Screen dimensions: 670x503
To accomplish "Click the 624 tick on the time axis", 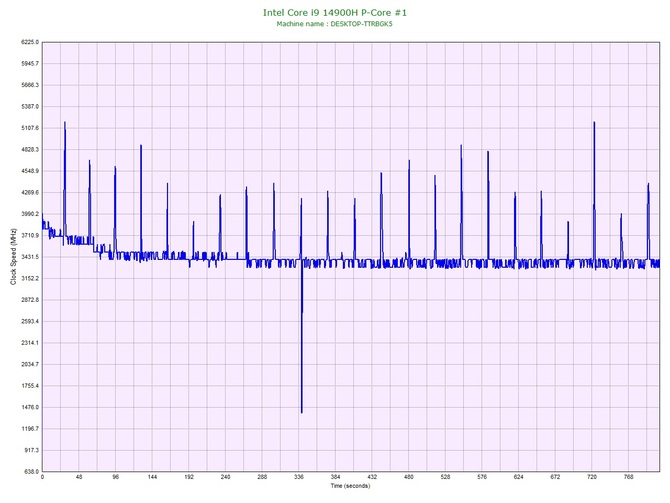I will pyautogui.click(x=519, y=477).
